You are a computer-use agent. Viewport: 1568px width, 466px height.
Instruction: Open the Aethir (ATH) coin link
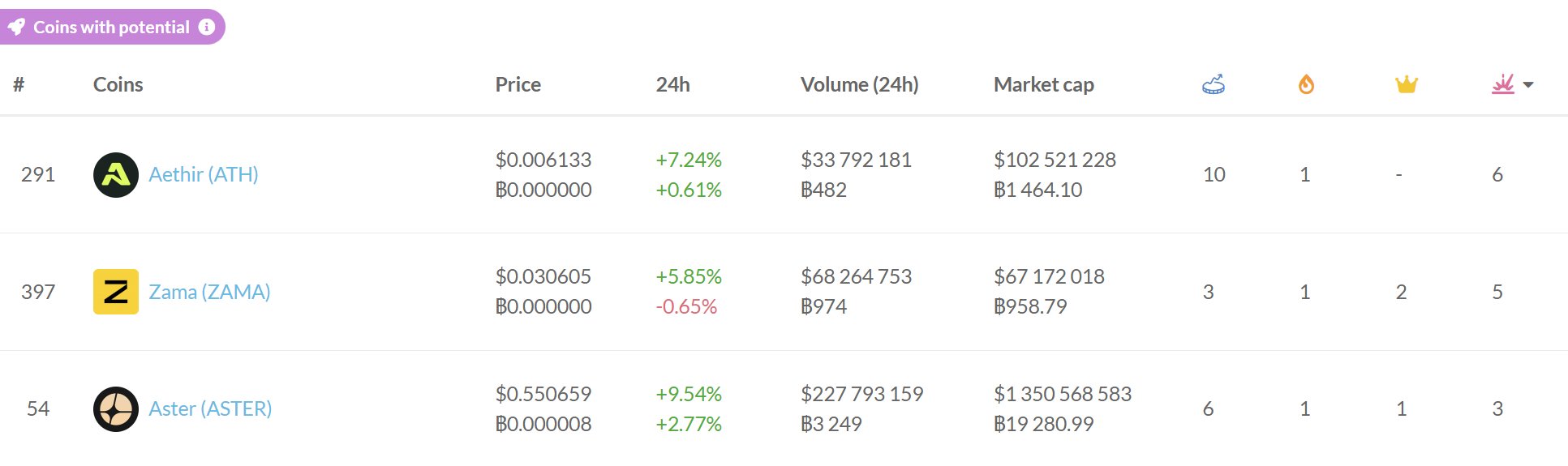(x=203, y=174)
